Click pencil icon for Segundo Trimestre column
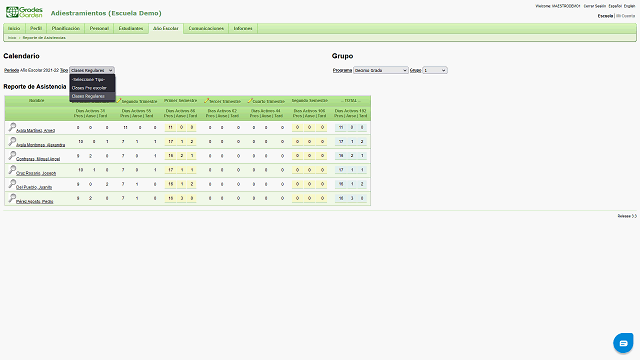Image resolution: width=640 pixels, height=360 pixels. point(119,100)
